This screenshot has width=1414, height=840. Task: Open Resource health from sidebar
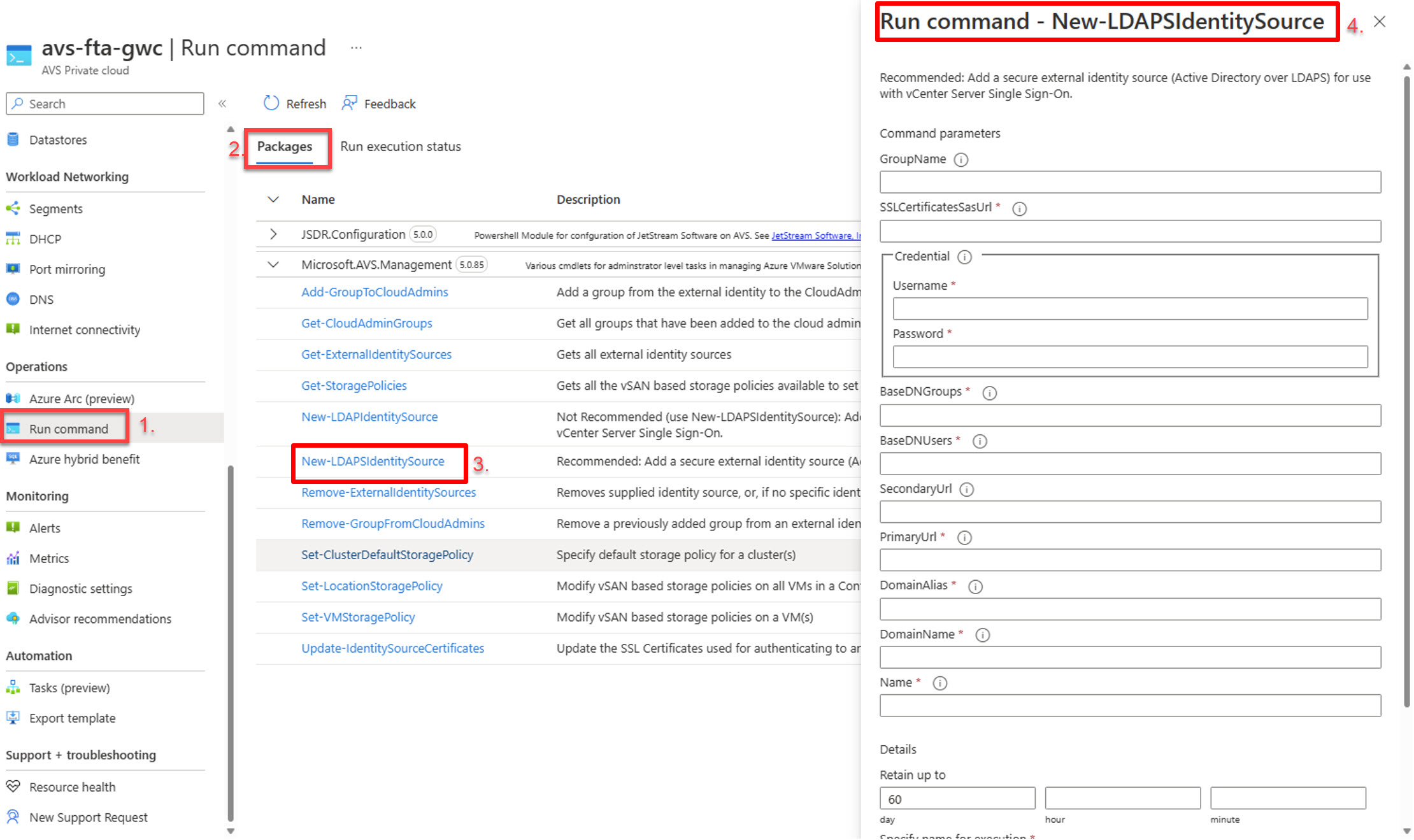72,787
